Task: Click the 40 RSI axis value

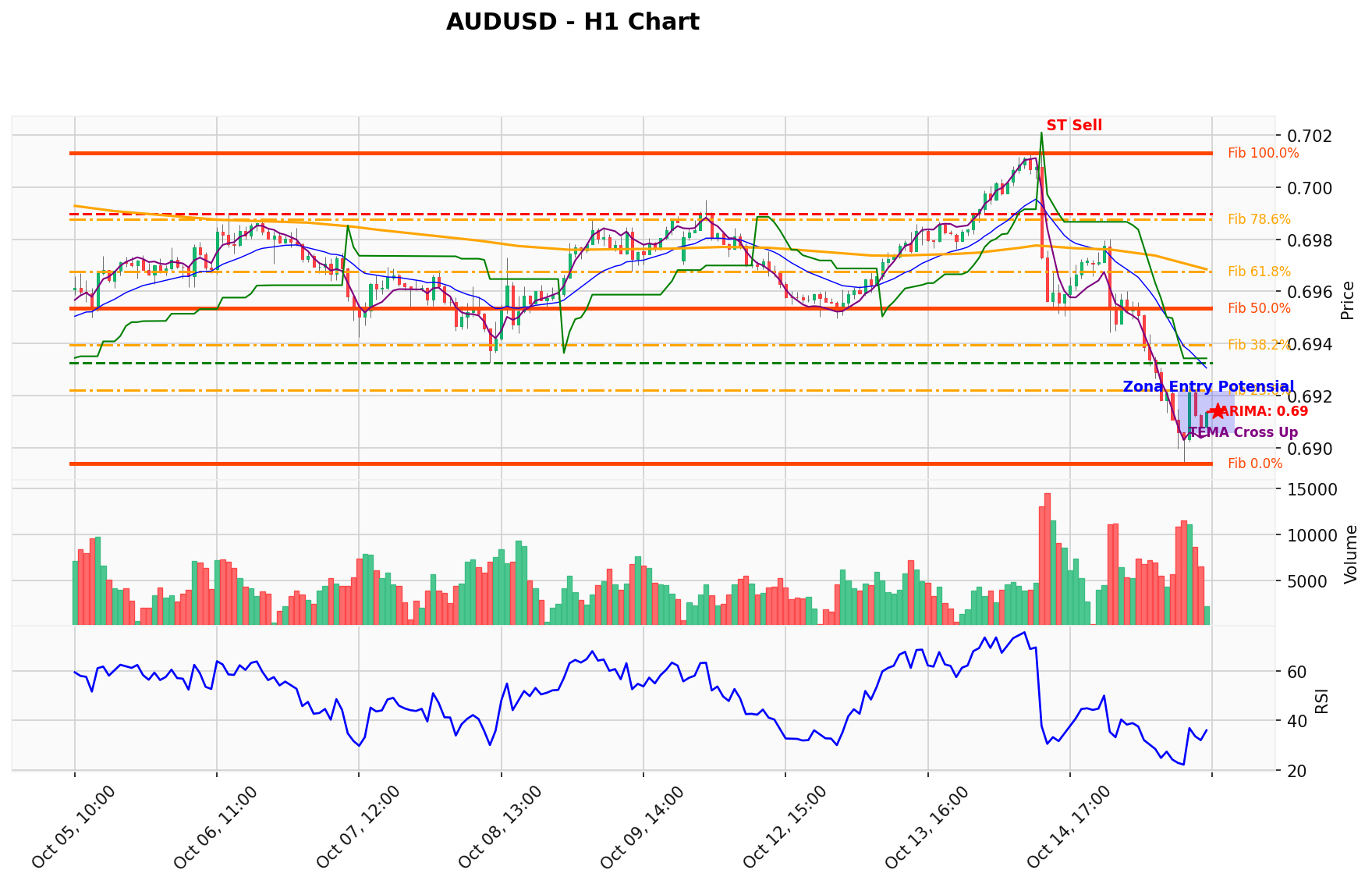Action: click(x=1296, y=721)
